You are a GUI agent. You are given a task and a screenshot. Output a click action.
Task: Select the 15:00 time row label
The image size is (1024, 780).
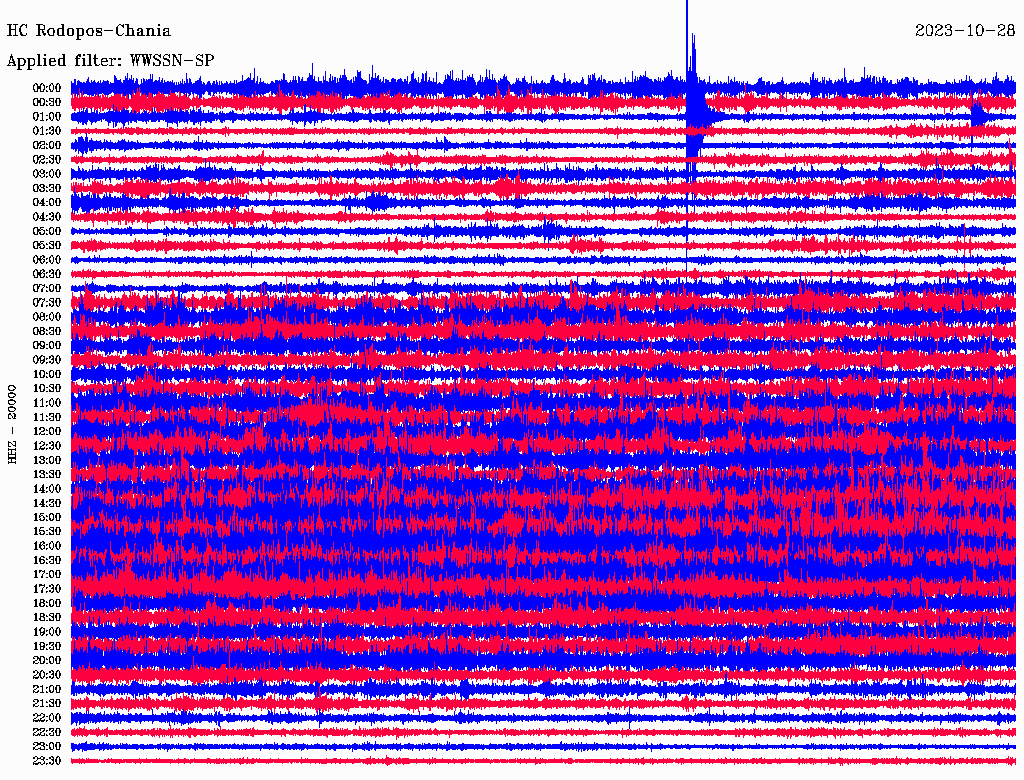pyautogui.click(x=47, y=518)
